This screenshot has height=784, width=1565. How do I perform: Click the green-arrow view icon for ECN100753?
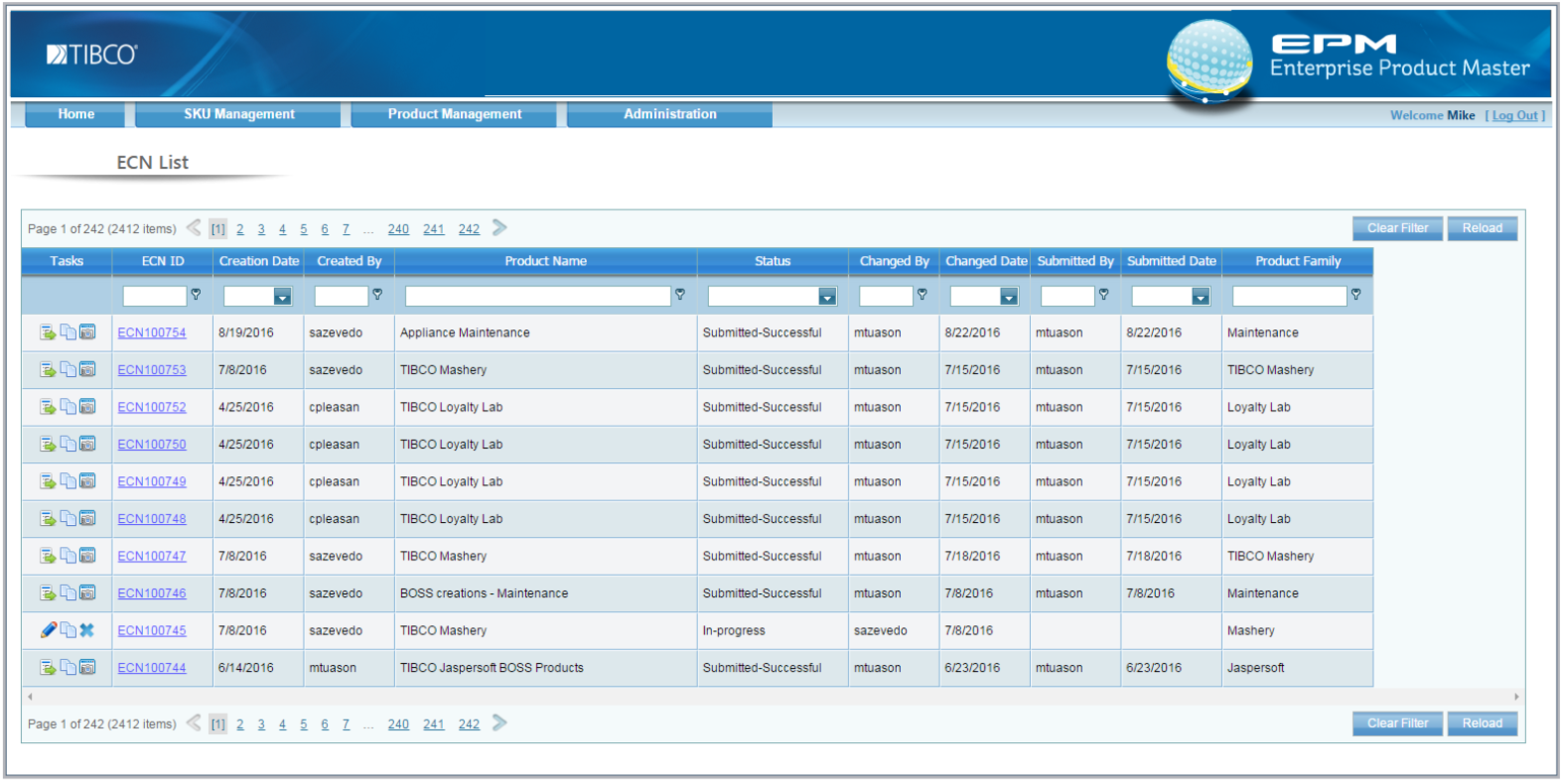48,370
